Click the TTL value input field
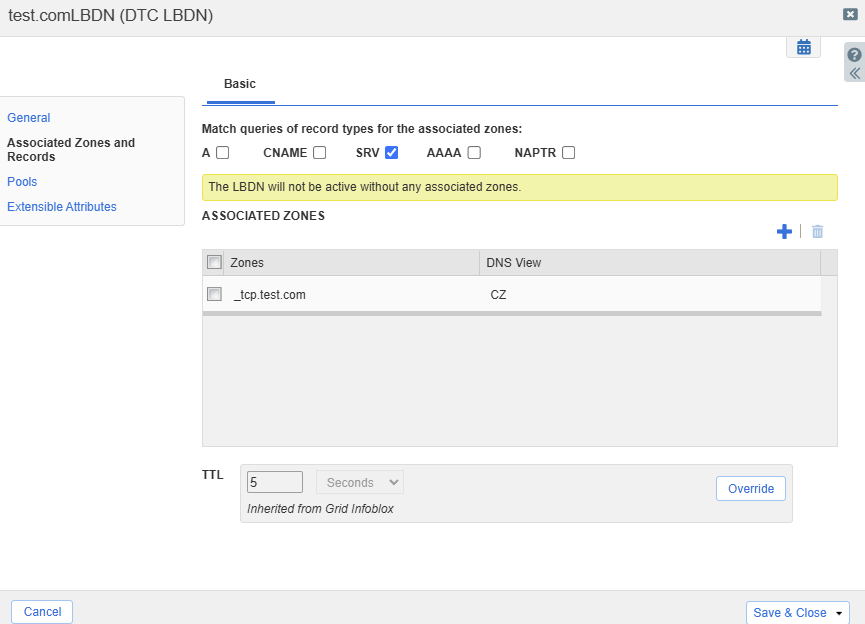Screen dimensions: 865x624 pos(275,482)
